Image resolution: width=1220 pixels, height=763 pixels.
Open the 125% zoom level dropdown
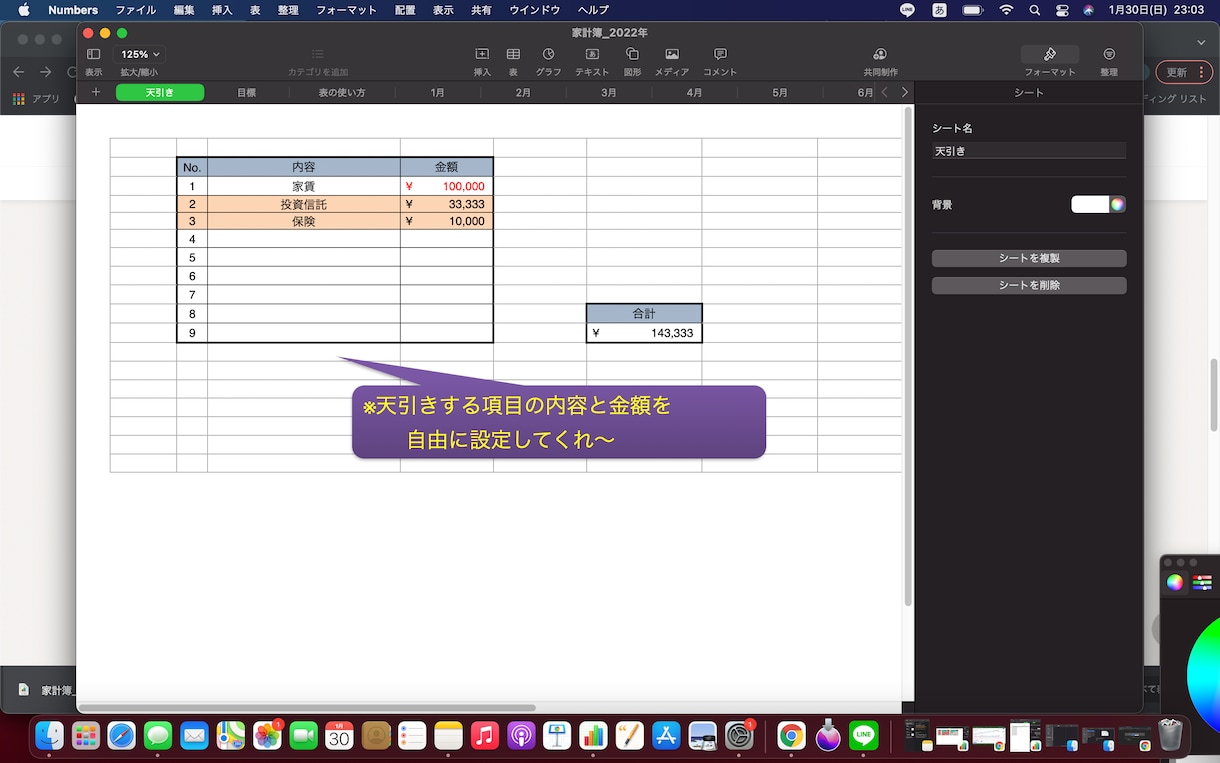tap(141, 54)
